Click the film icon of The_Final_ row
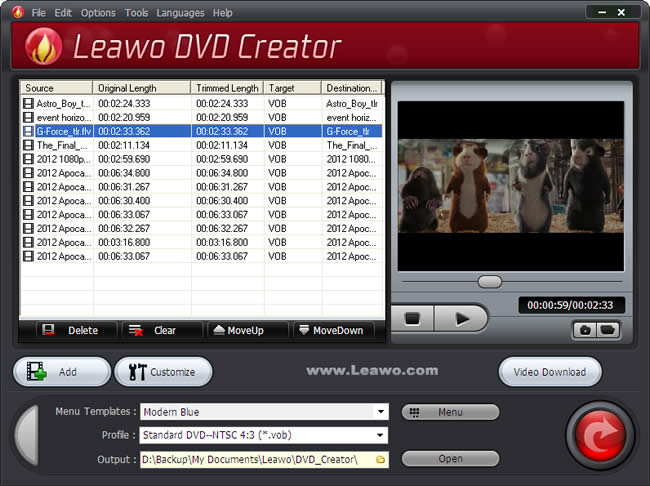Viewport: 650px width, 486px height. point(28,145)
